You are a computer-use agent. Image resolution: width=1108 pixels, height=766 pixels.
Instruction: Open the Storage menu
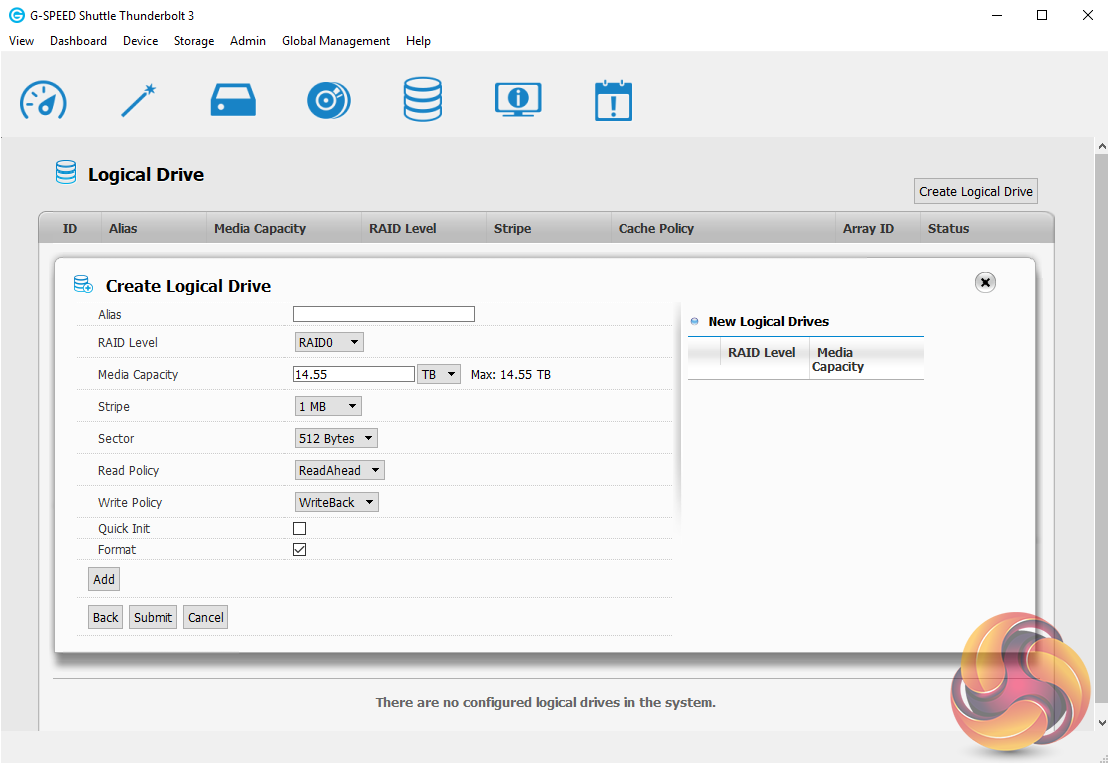click(194, 41)
